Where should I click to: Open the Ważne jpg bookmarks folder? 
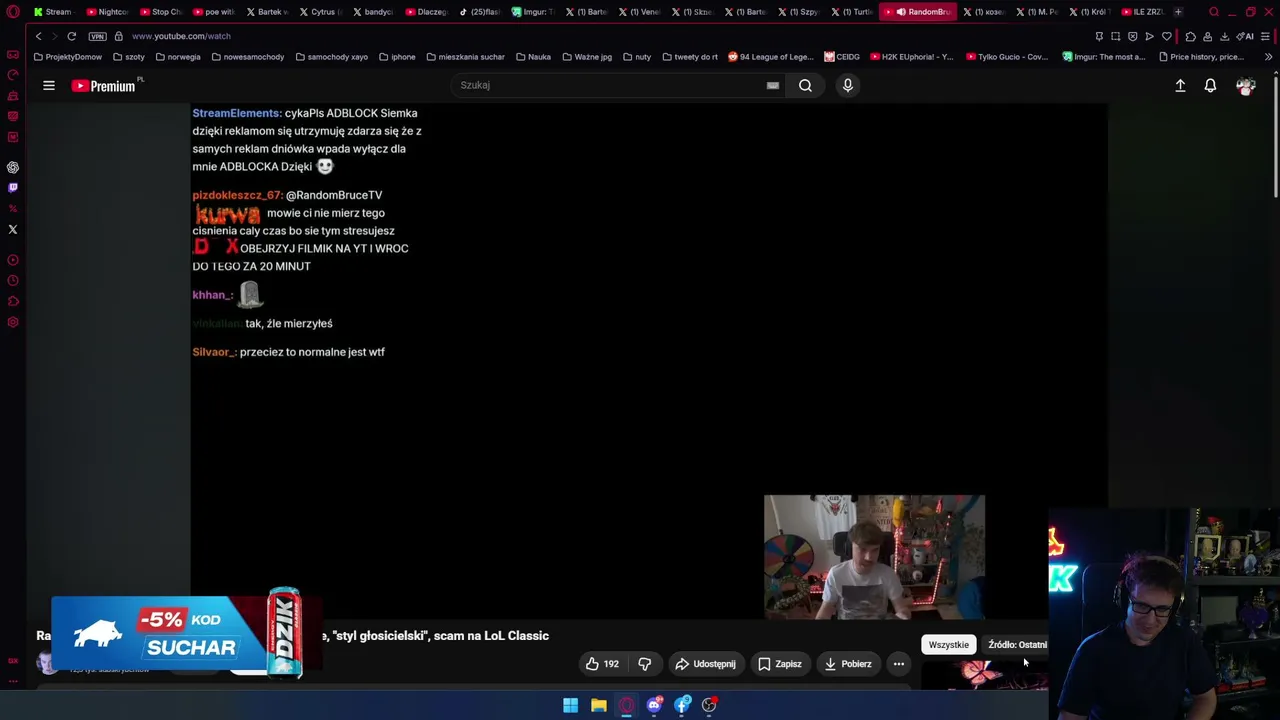(x=587, y=57)
